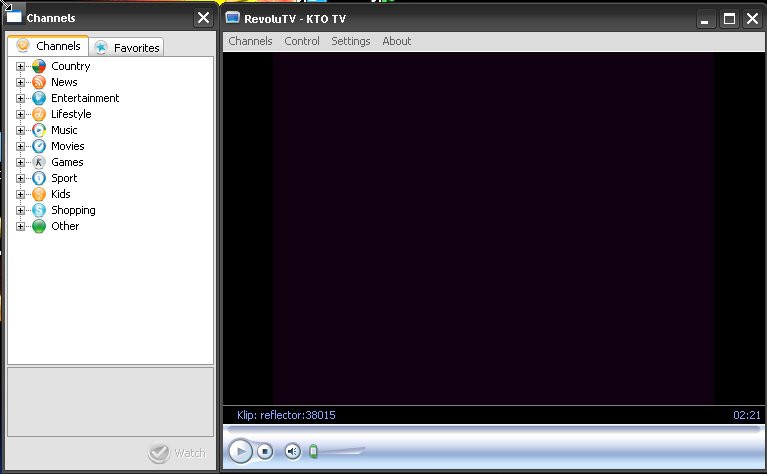Open the Control menu
The width and height of the screenshot is (767, 474).
(302, 41)
